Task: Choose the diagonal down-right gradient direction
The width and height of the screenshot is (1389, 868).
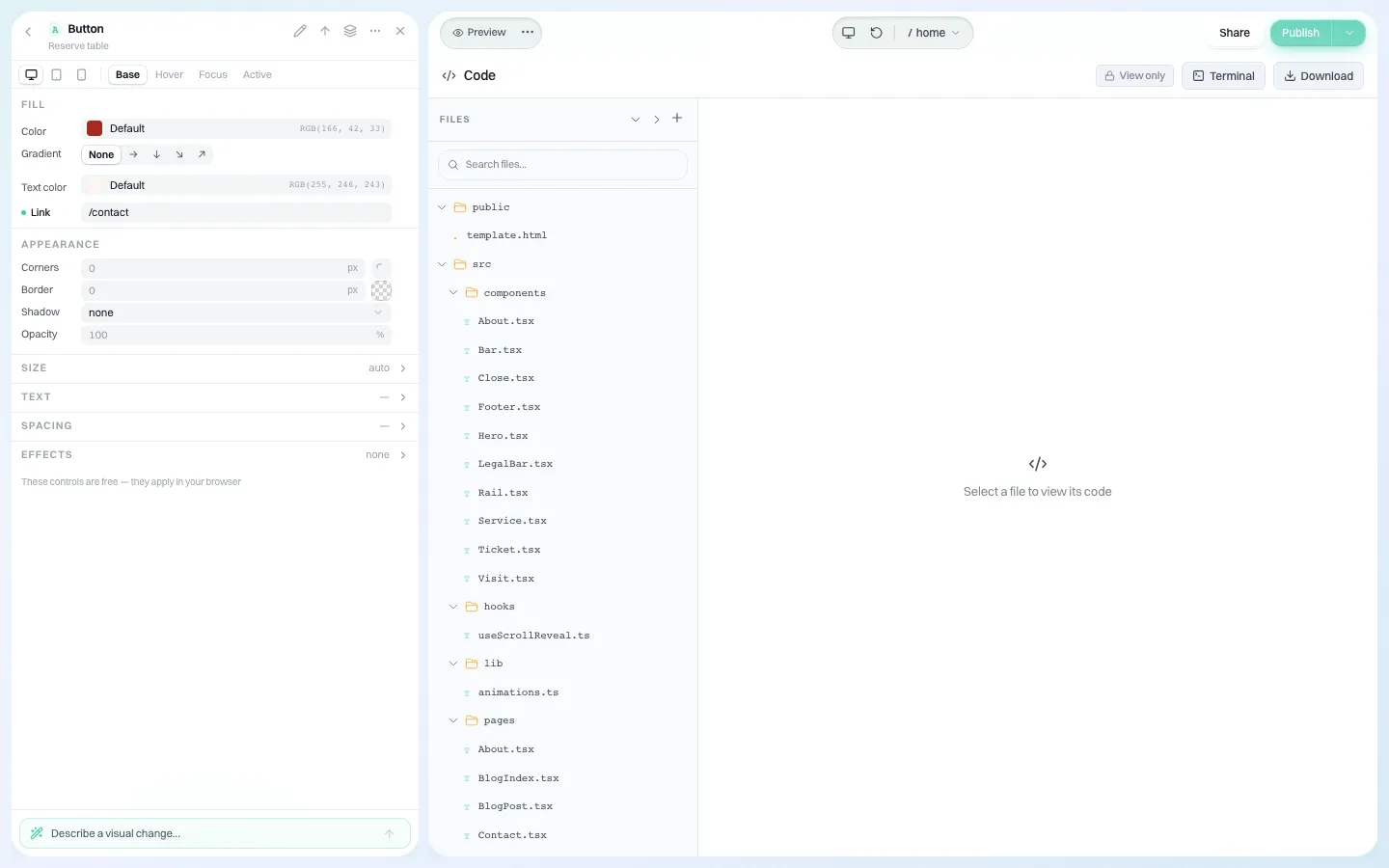Action: (179, 154)
